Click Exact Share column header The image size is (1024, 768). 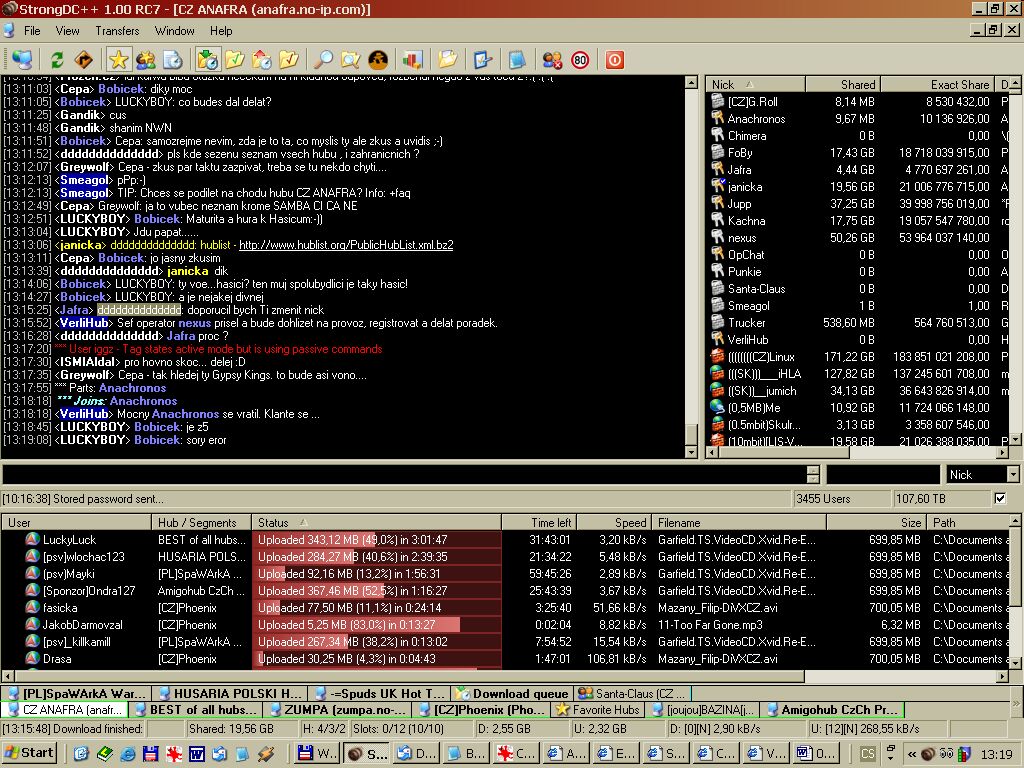coord(937,84)
